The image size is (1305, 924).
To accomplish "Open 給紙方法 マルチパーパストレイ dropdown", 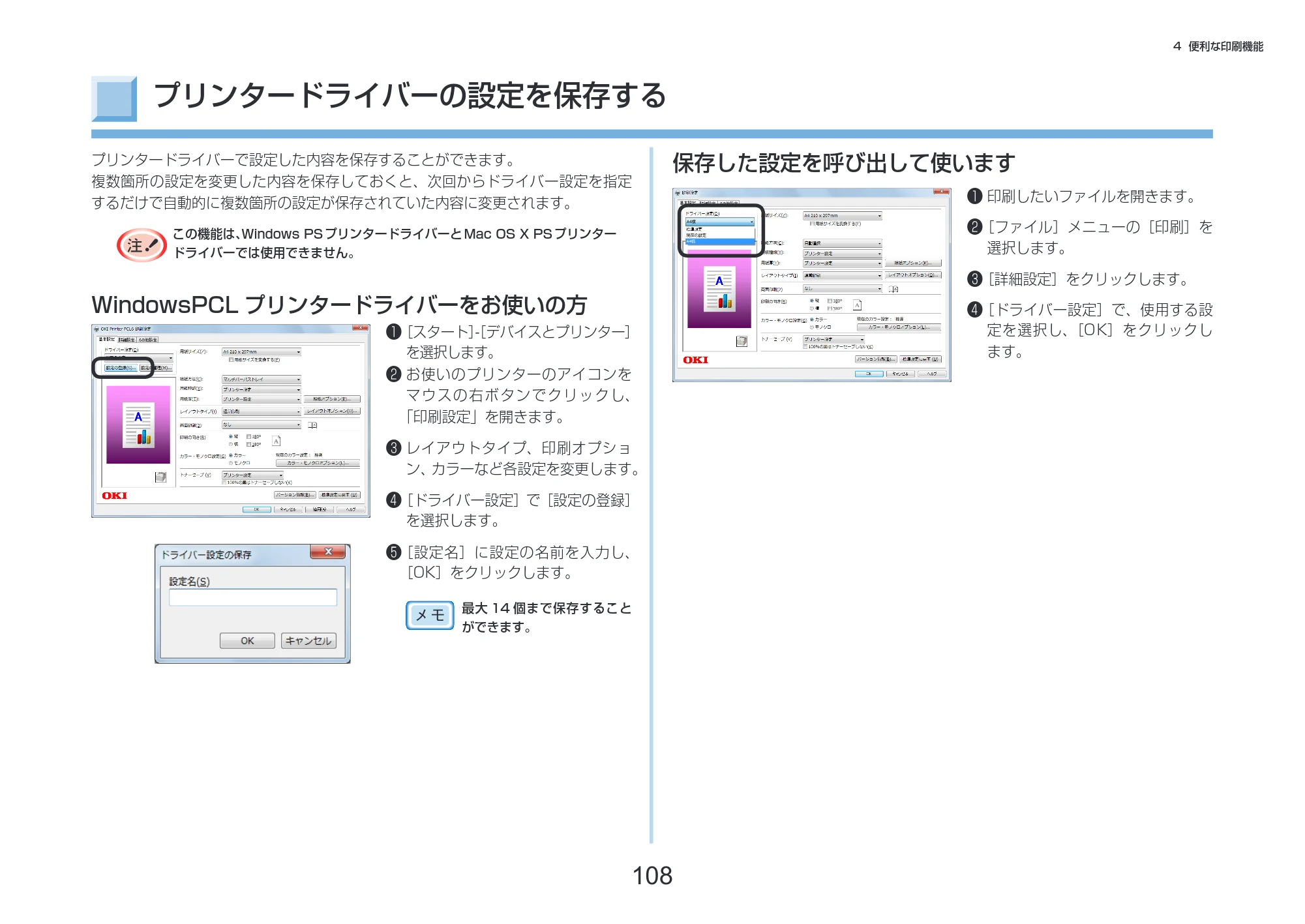I will coord(262,380).
